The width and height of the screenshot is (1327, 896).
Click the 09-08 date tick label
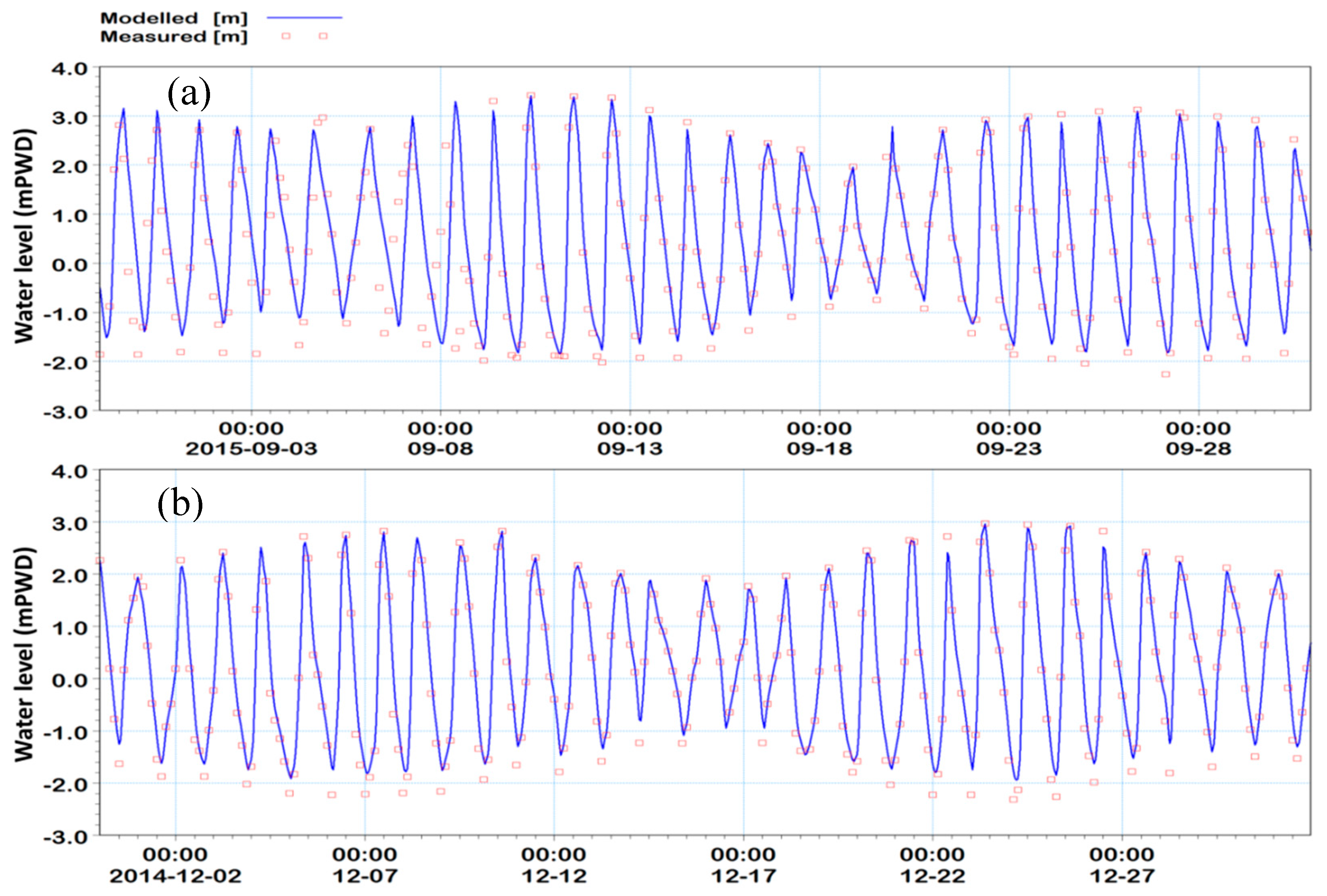440,449
